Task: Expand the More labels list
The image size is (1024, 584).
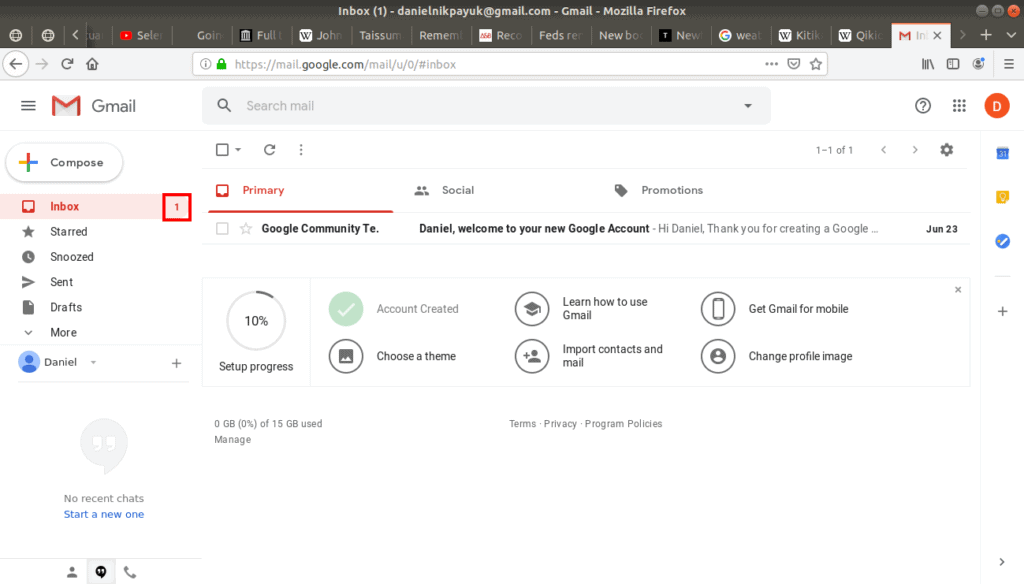Action: coord(63,333)
